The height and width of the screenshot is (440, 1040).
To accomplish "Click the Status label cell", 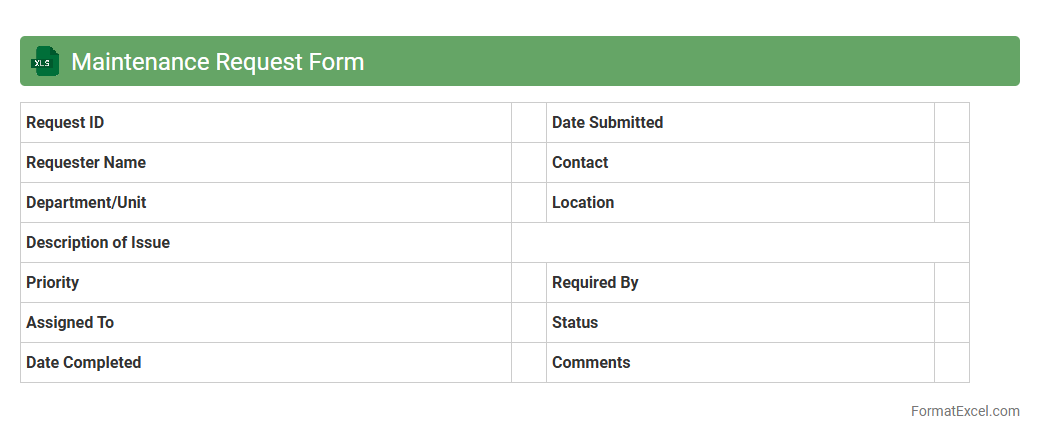I will point(740,323).
